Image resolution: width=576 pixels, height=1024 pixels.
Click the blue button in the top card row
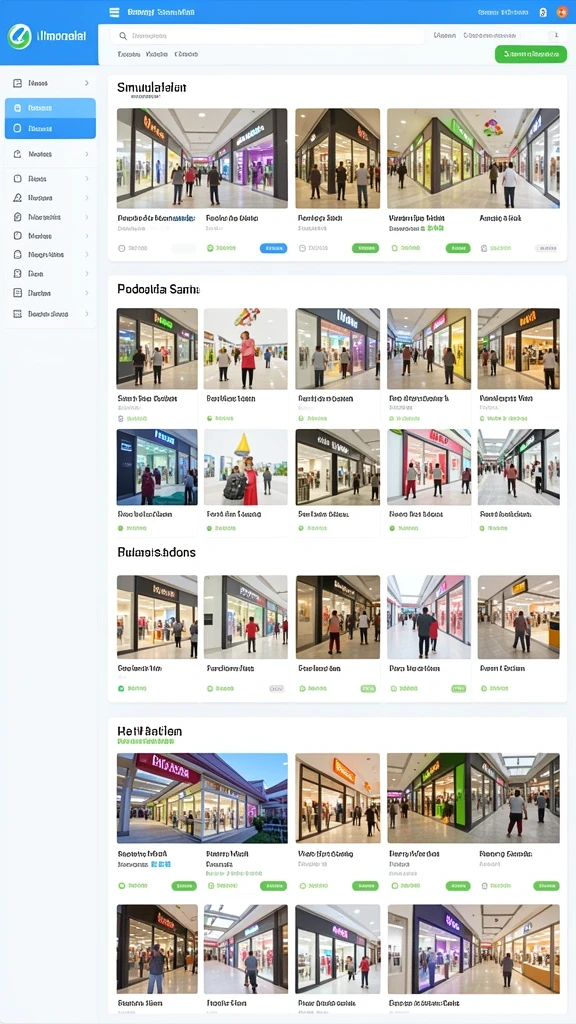point(274,248)
